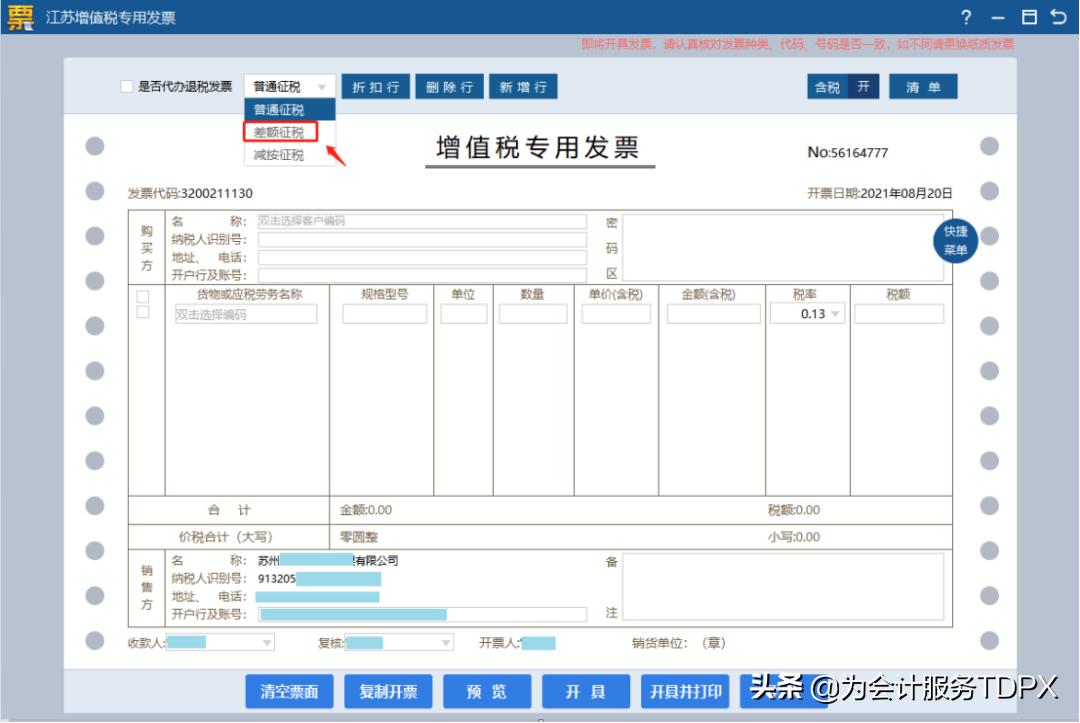Enable the 是否代办退税发票 checkbox
Screen dimensions: 1080x723
coord(126,85)
